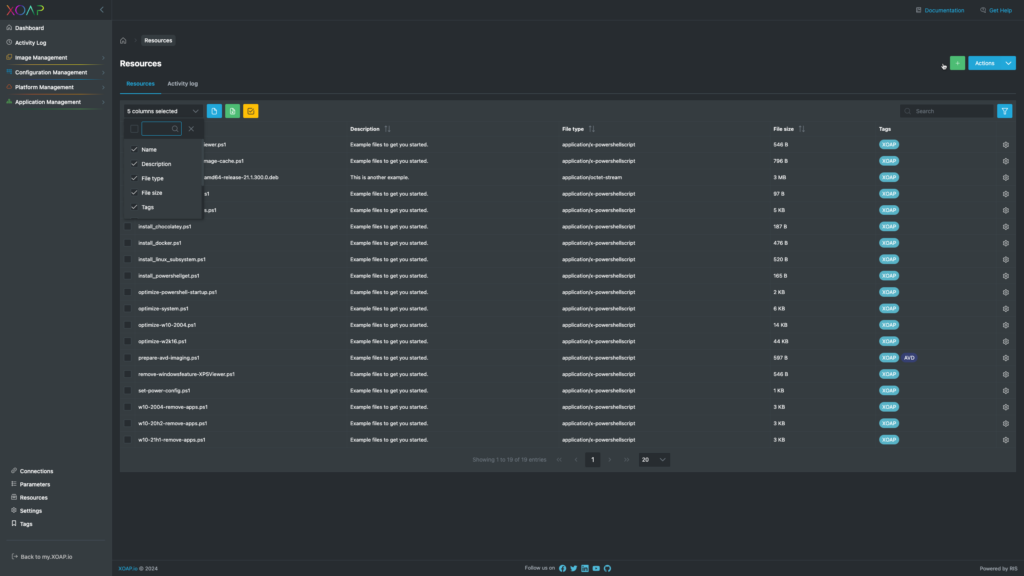Toggle the Tags column checkbox
1024x576 pixels.
pyautogui.click(x=135, y=207)
